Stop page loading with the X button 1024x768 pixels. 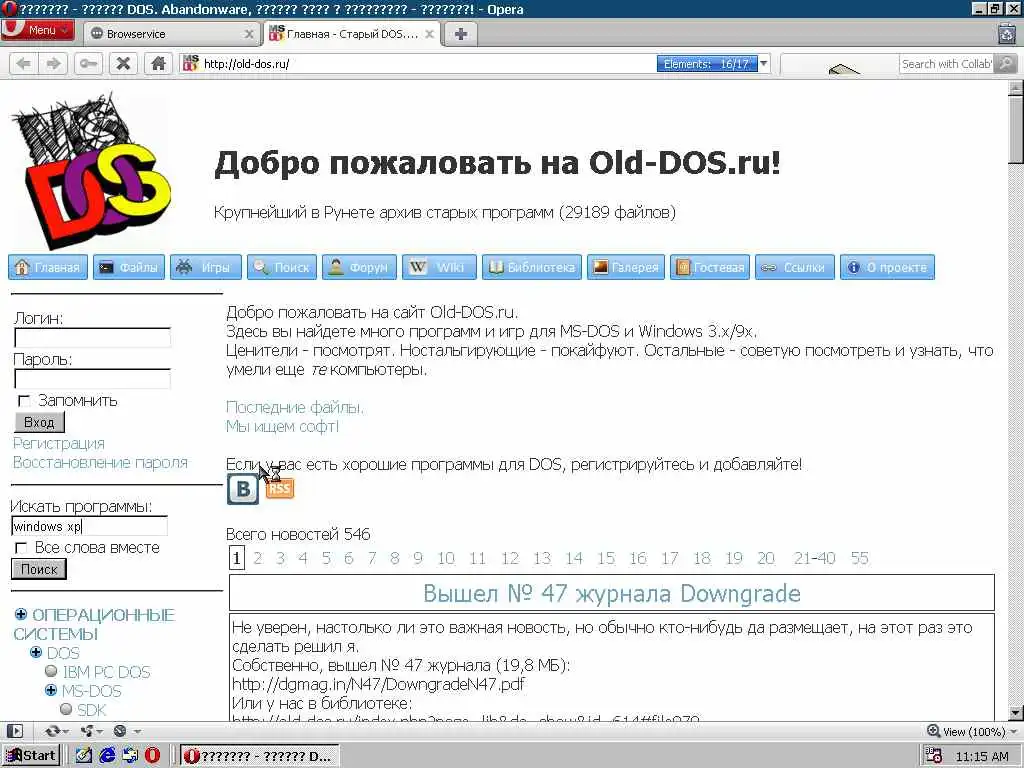[x=123, y=63]
